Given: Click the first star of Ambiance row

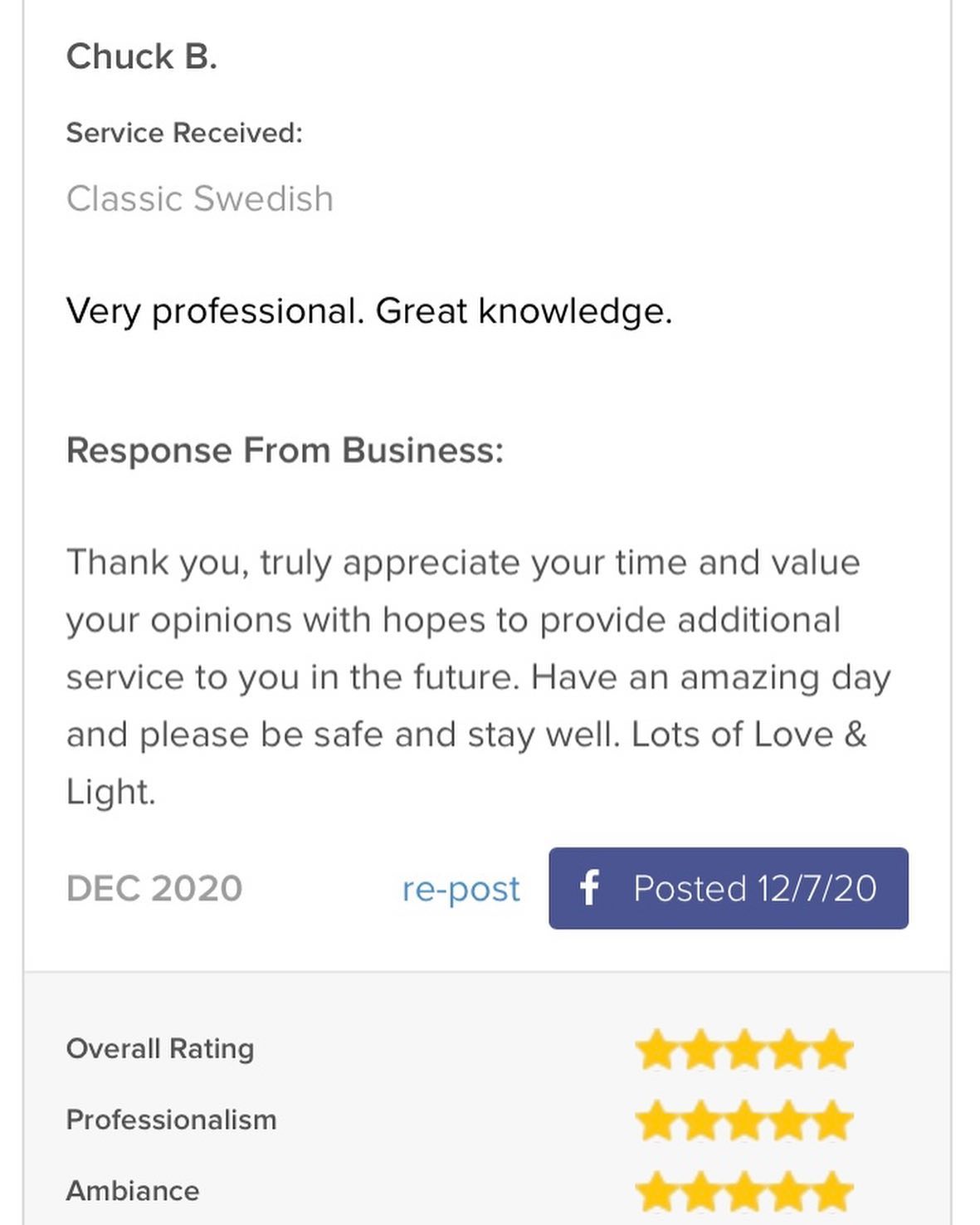Looking at the screenshot, I should [656, 1192].
